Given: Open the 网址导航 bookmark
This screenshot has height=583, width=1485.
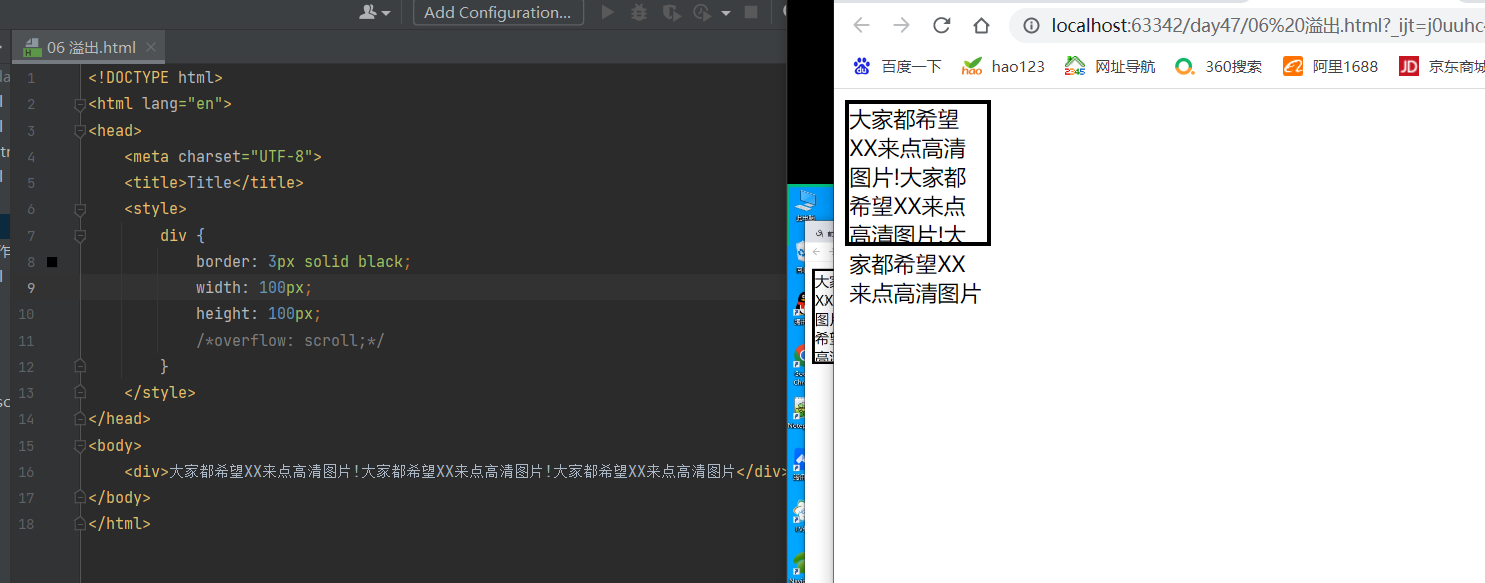Looking at the screenshot, I should click(x=1110, y=66).
